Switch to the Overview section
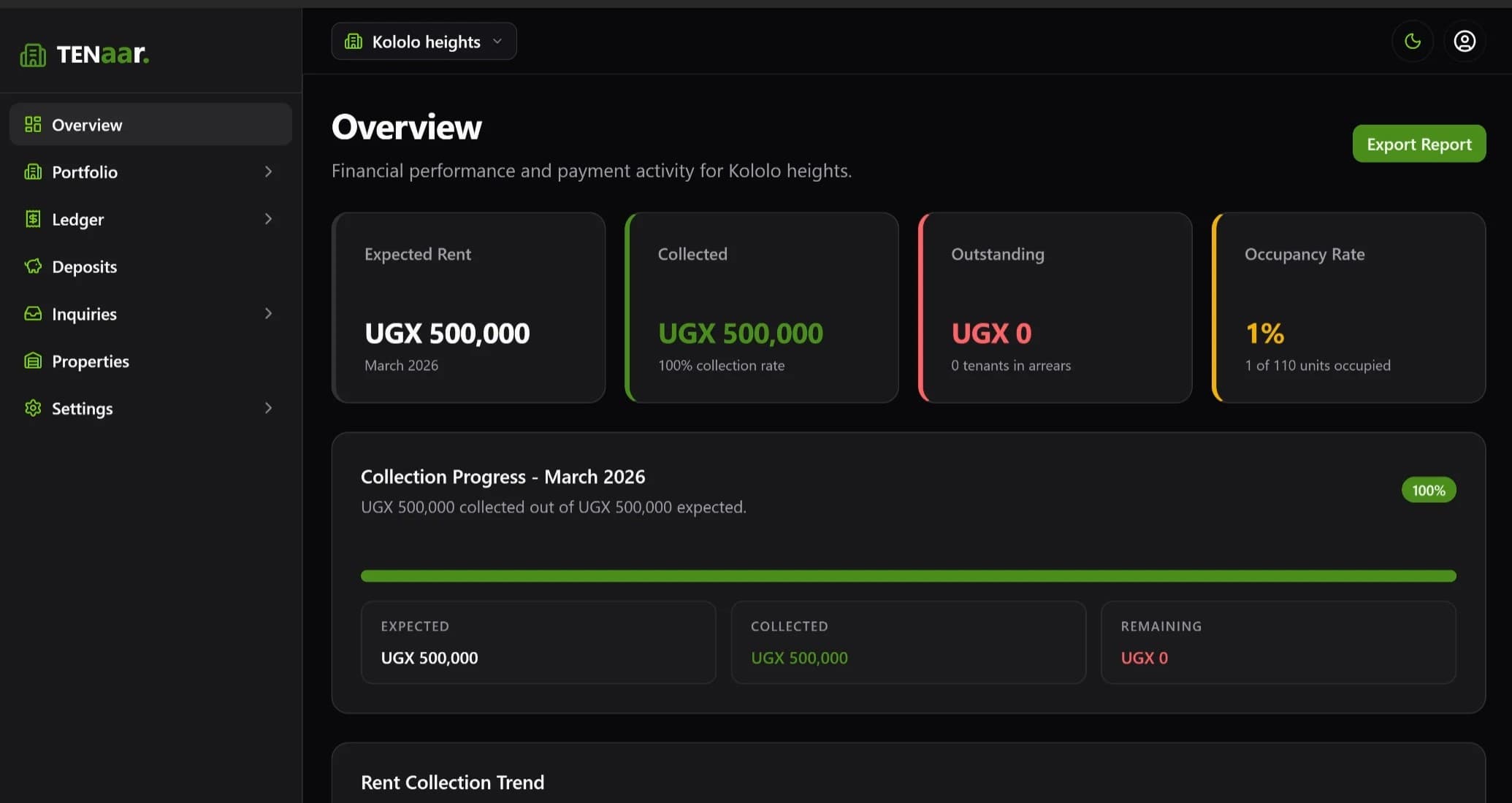Viewport: 1512px width, 803px height. tap(86, 124)
